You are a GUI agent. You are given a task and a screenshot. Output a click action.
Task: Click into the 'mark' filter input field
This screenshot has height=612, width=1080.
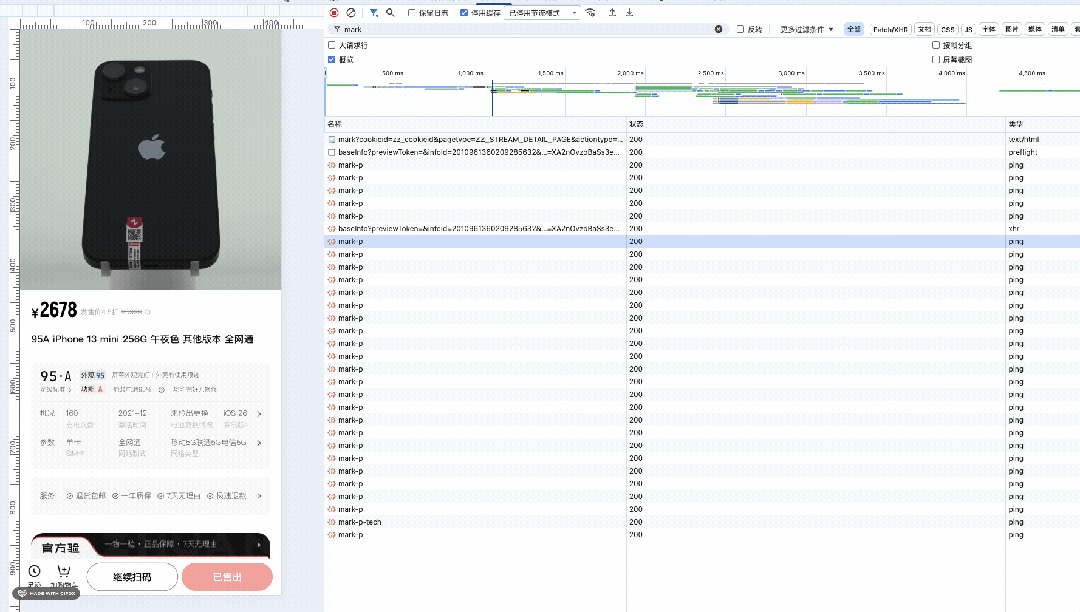tap(527, 29)
